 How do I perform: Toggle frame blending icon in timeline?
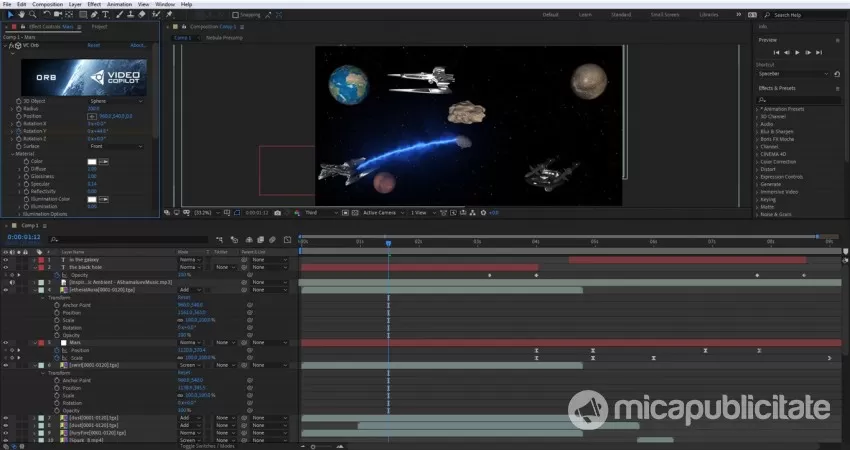coord(261,240)
